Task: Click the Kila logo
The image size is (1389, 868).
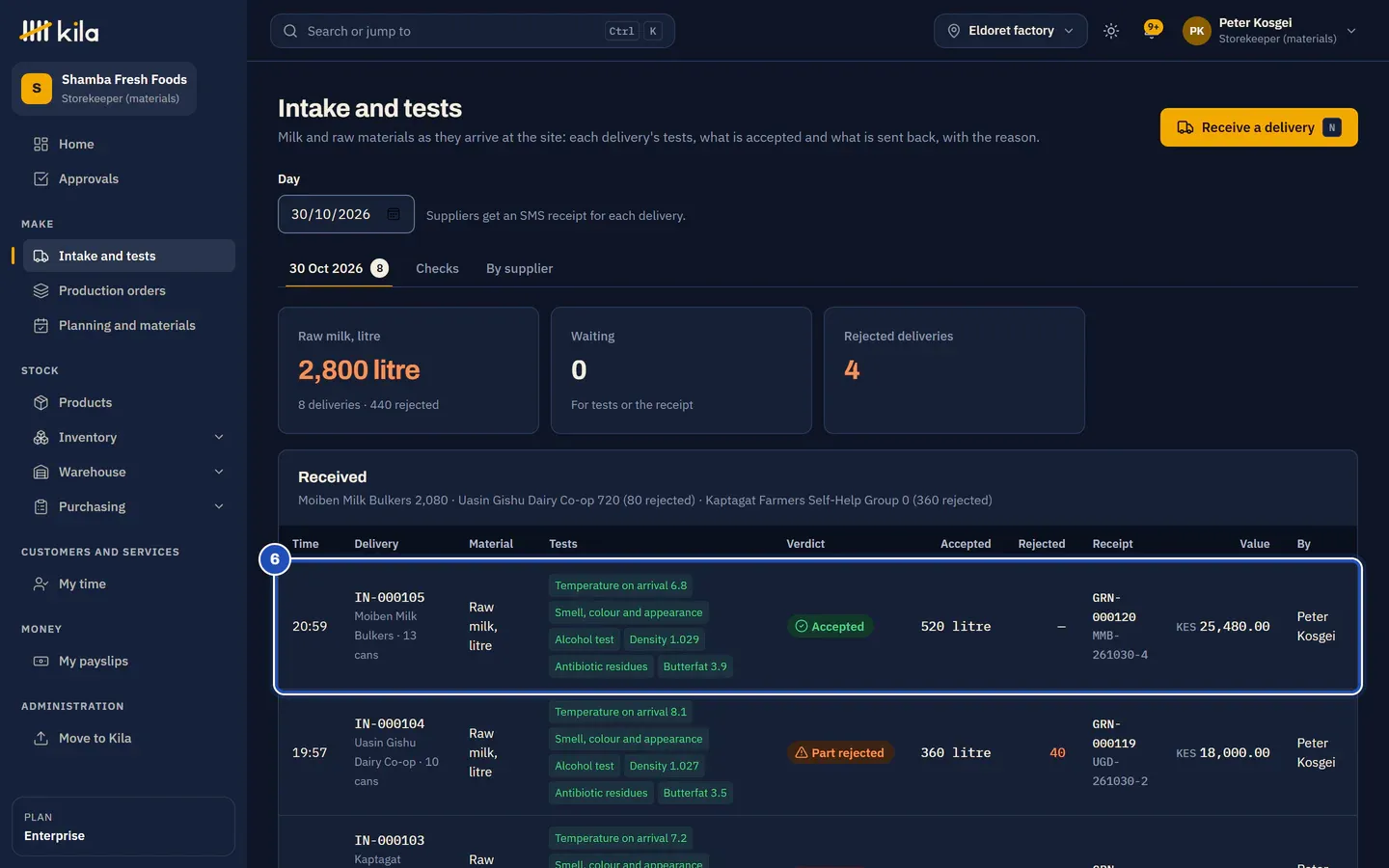Action: tap(59, 31)
